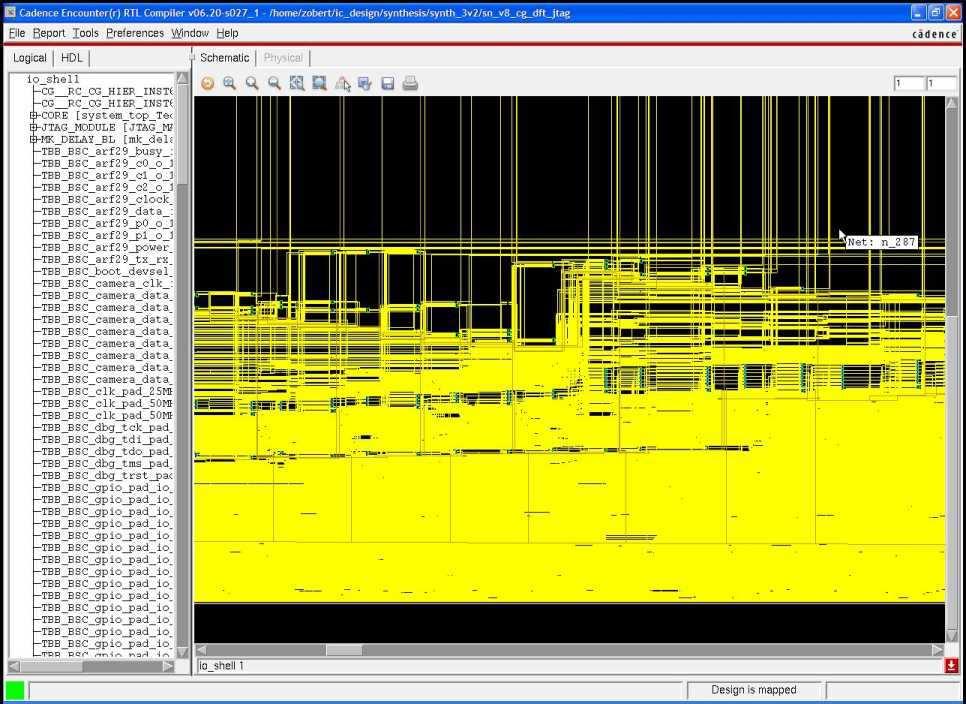Click the Design is mapped status text
The height and width of the screenshot is (704, 966).
click(753, 690)
